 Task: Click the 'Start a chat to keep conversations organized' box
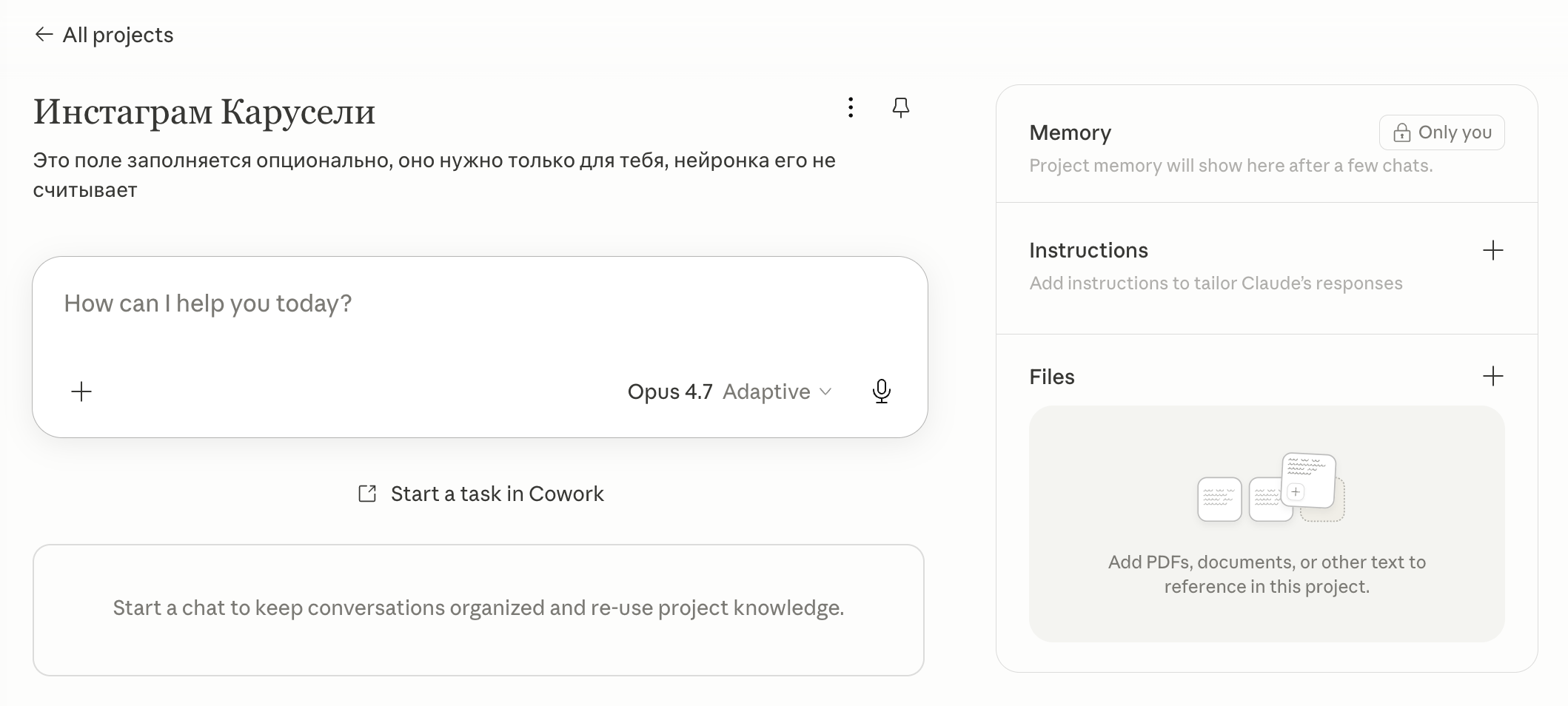pos(478,610)
